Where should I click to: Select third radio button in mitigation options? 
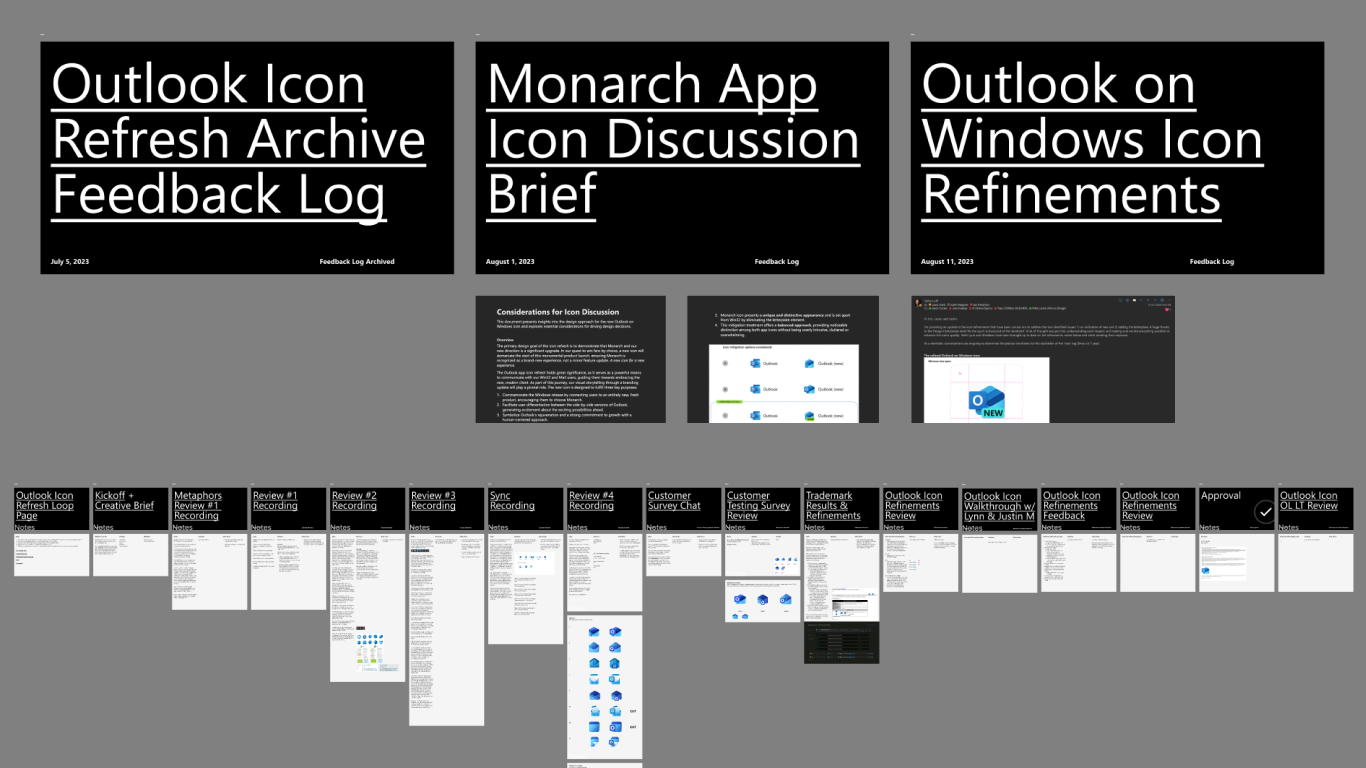point(725,415)
